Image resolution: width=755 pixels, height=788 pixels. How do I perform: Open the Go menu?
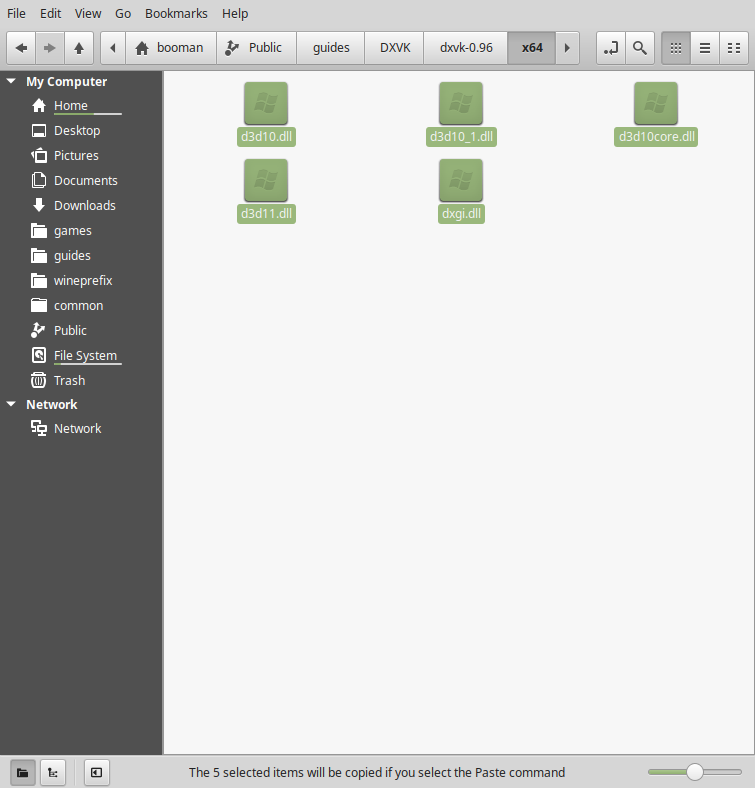coord(123,14)
